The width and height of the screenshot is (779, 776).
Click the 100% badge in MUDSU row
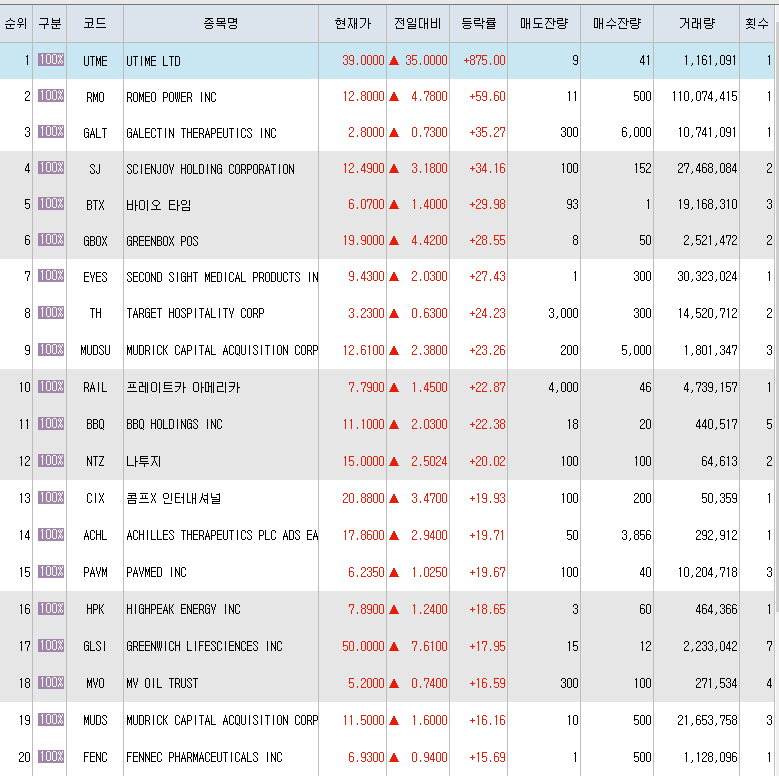[51, 349]
